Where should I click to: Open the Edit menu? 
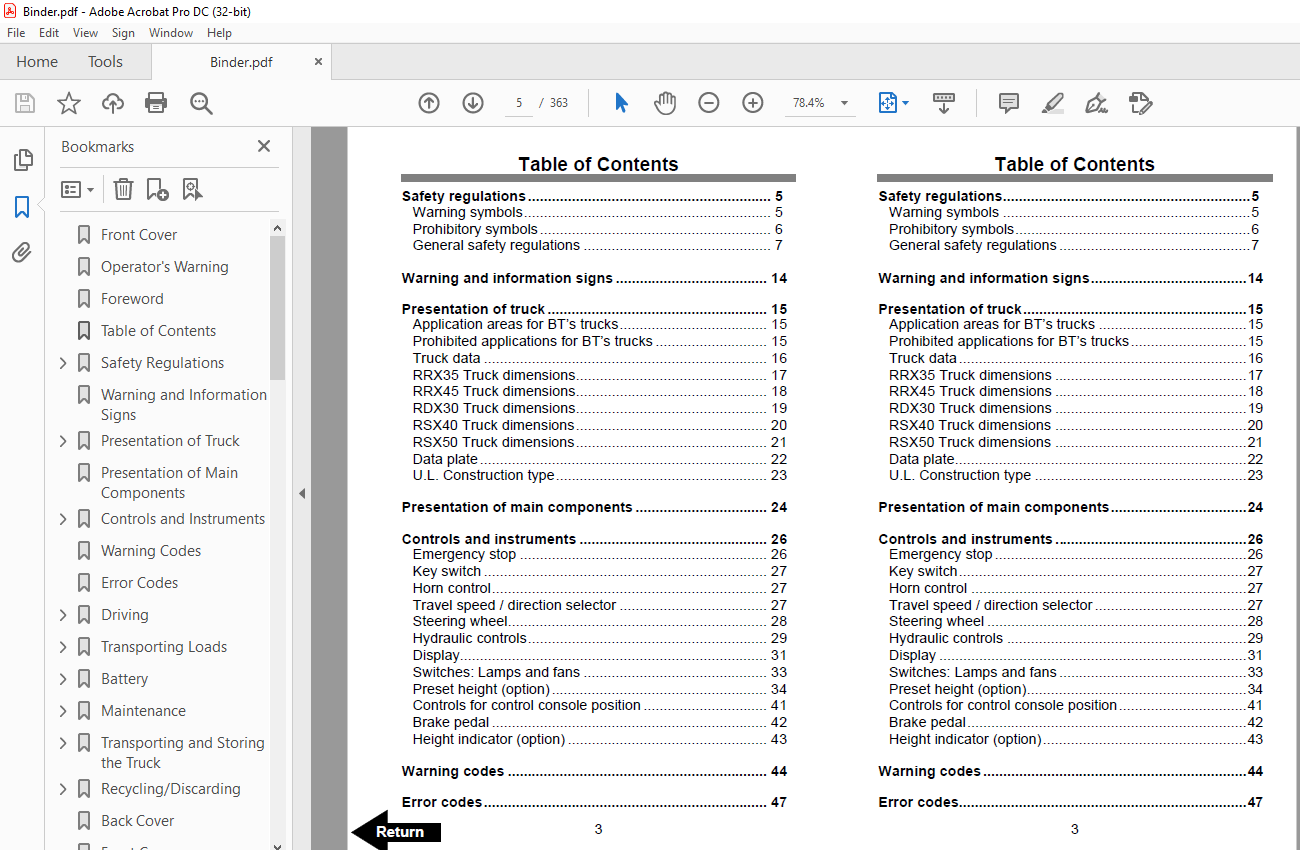click(49, 33)
